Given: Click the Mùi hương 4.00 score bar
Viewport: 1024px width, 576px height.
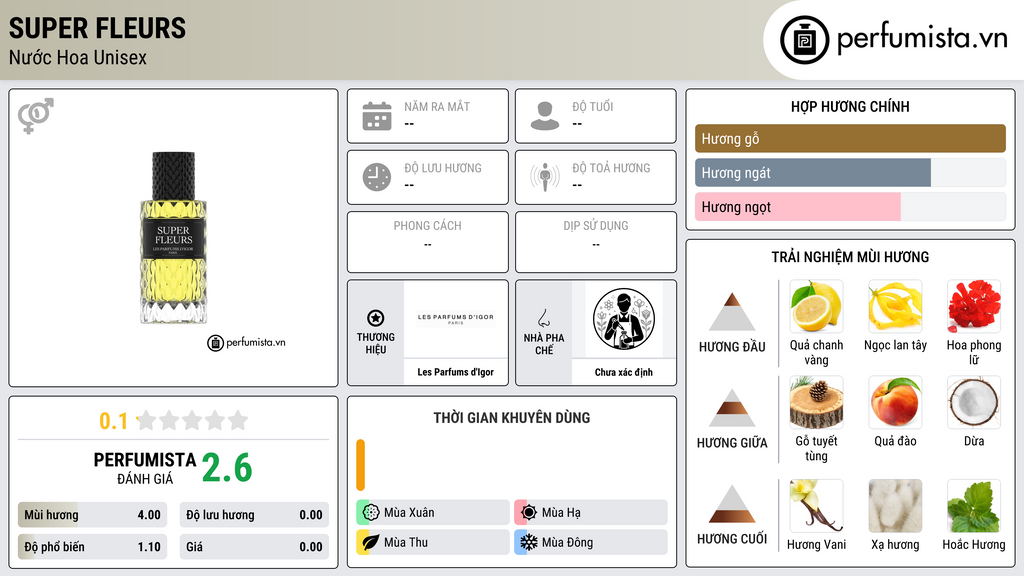Looking at the screenshot, I should tap(92, 515).
